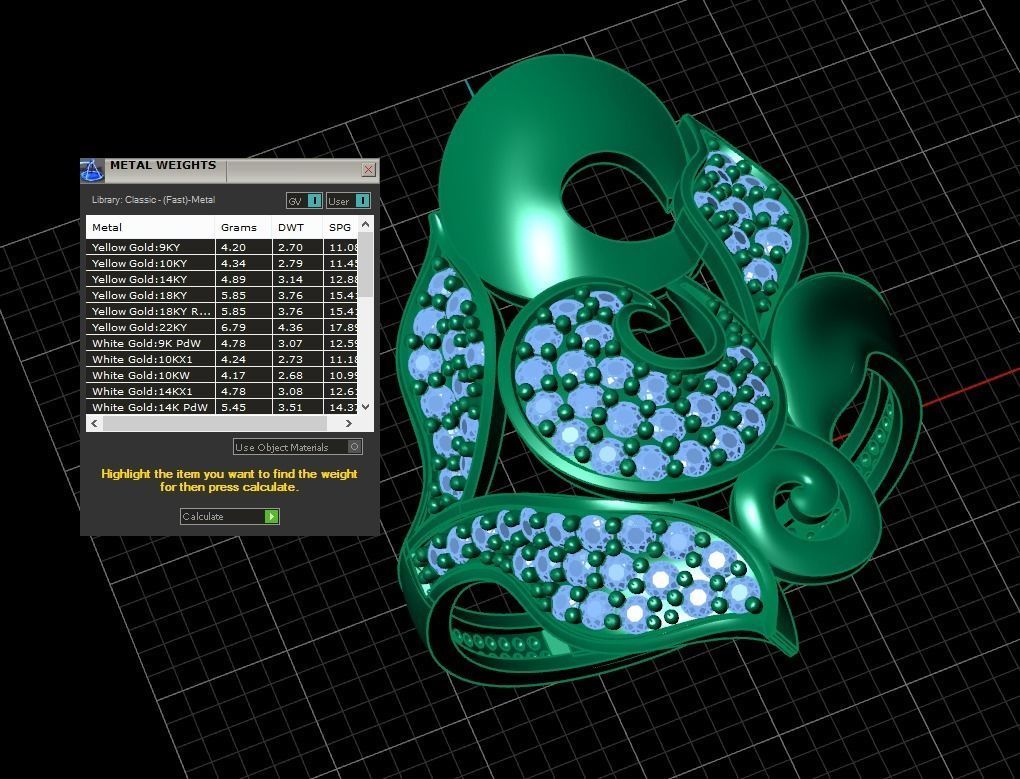Toggle the GV library switch

click(x=304, y=201)
